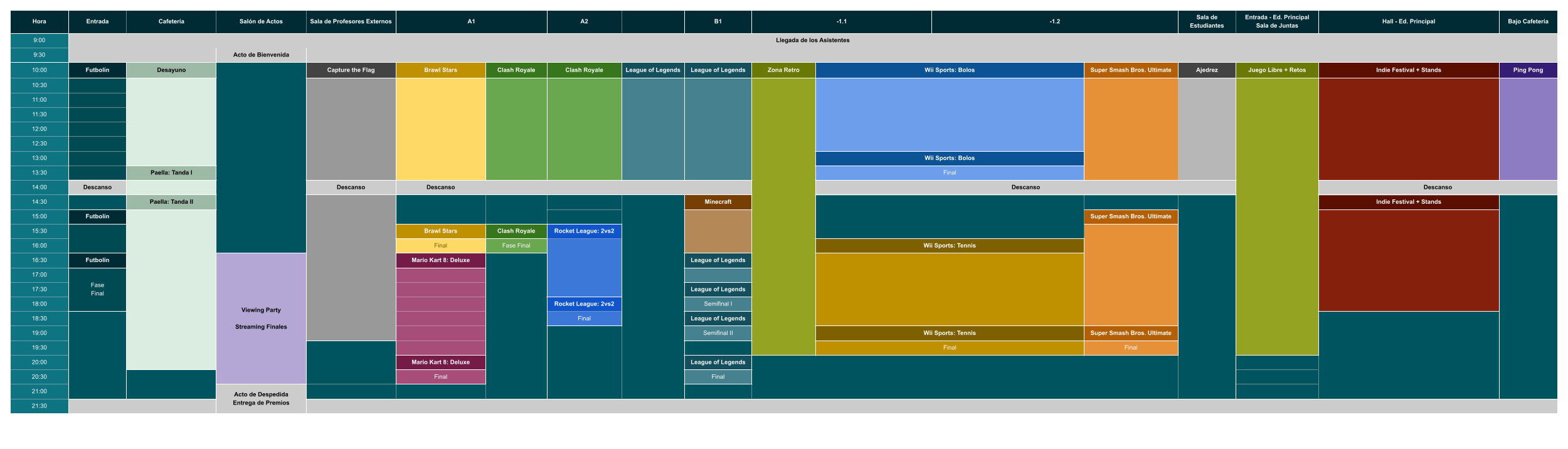
Task: Click the 14:00 time cell
Action: 39,187
